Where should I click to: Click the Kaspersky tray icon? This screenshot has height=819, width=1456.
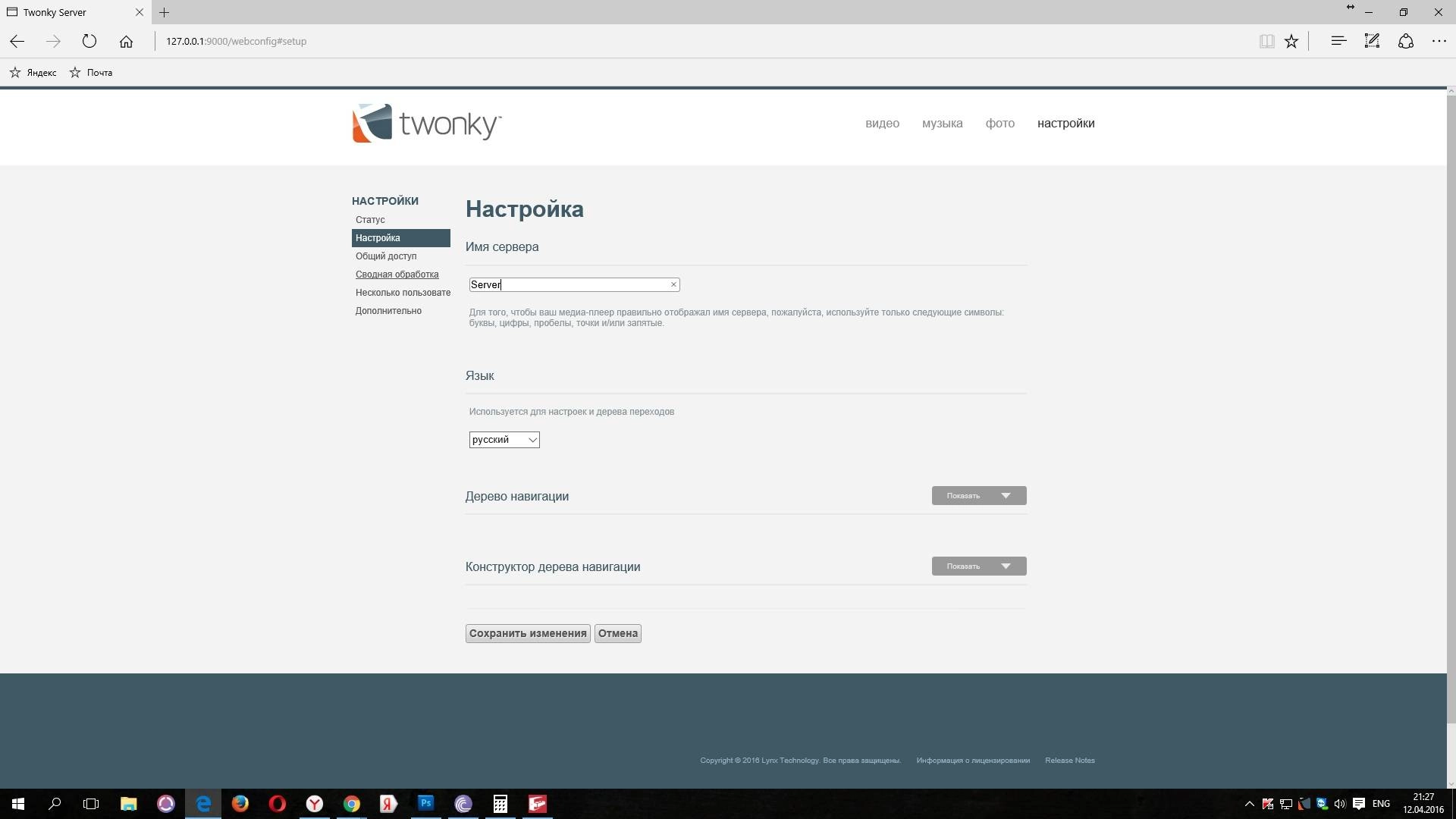[1268, 804]
